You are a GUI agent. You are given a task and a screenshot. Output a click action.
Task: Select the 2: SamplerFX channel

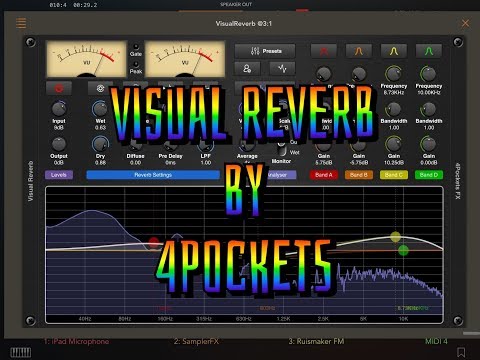click(x=196, y=341)
